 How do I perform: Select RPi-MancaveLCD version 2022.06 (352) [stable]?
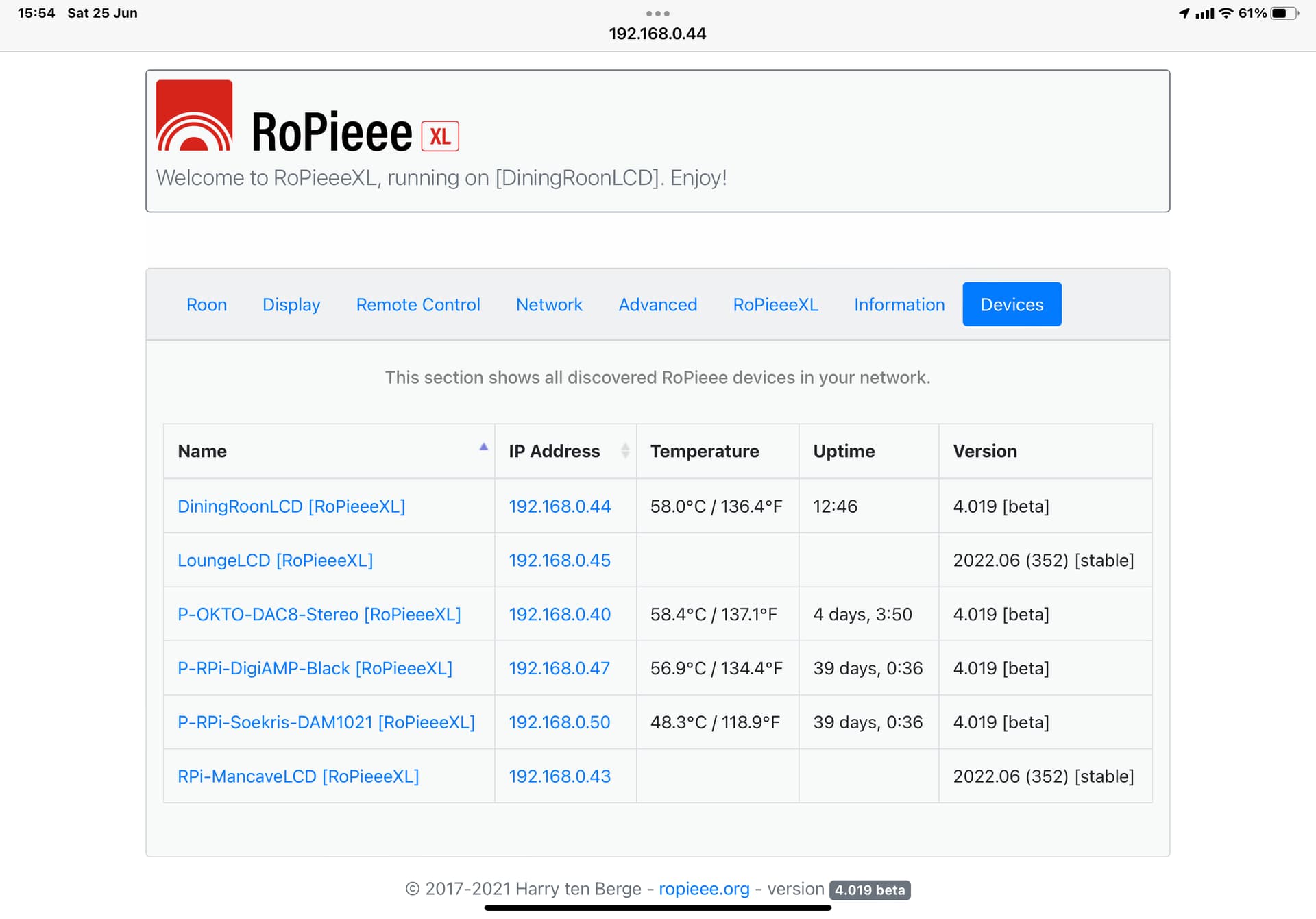pos(1045,776)
